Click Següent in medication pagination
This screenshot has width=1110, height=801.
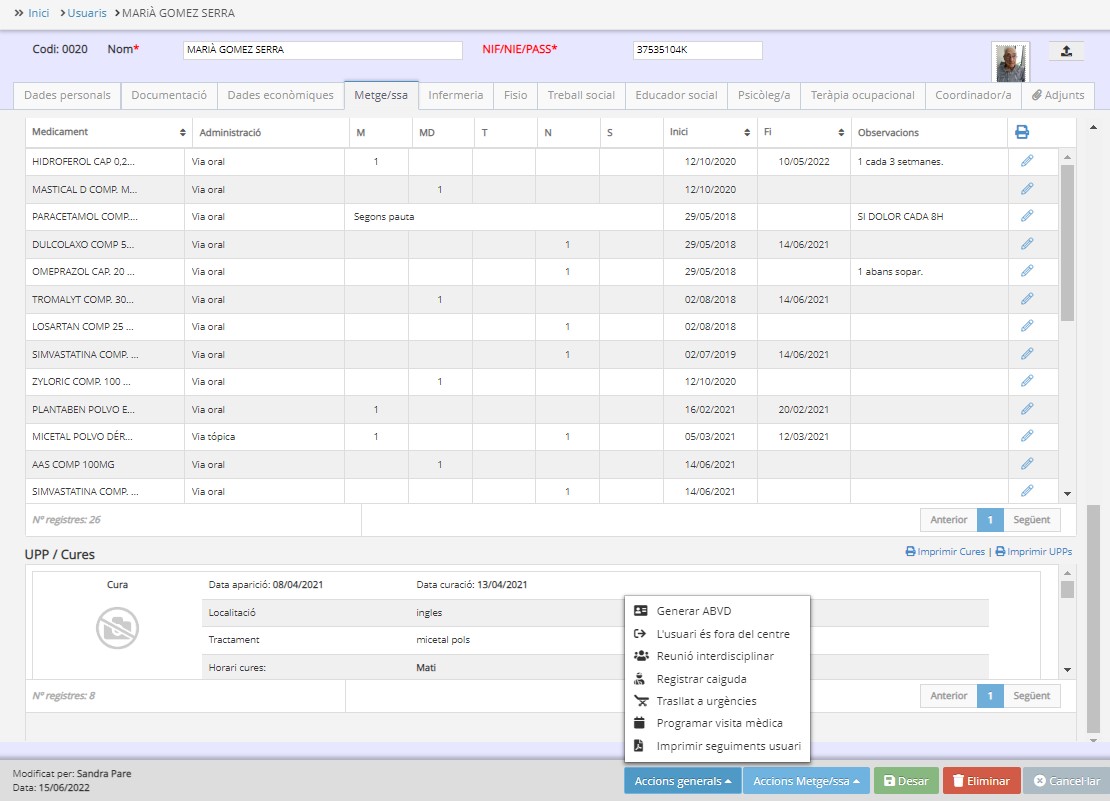click(x=1031, y=519)
